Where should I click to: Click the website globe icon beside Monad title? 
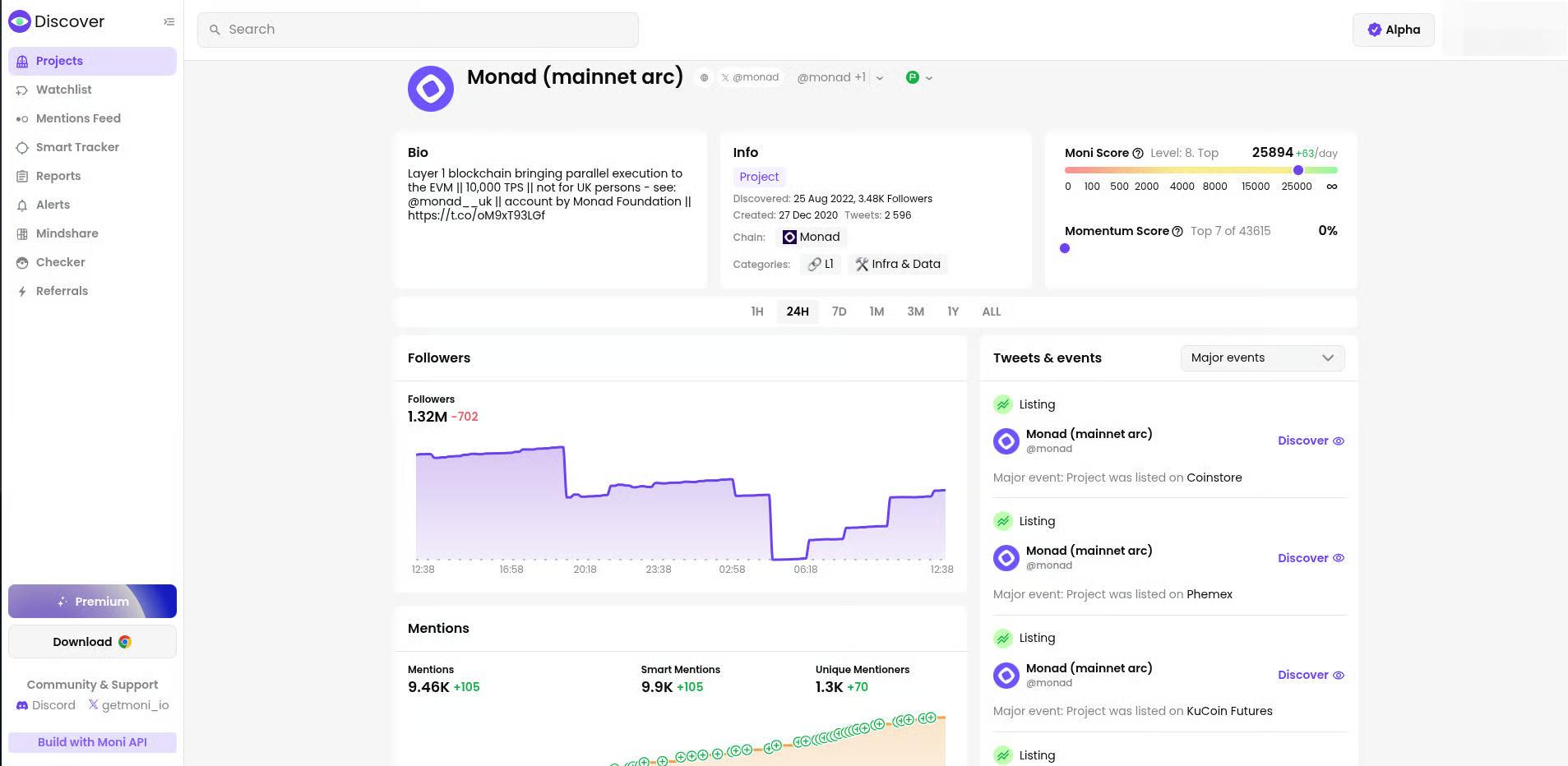click(704, 78)
